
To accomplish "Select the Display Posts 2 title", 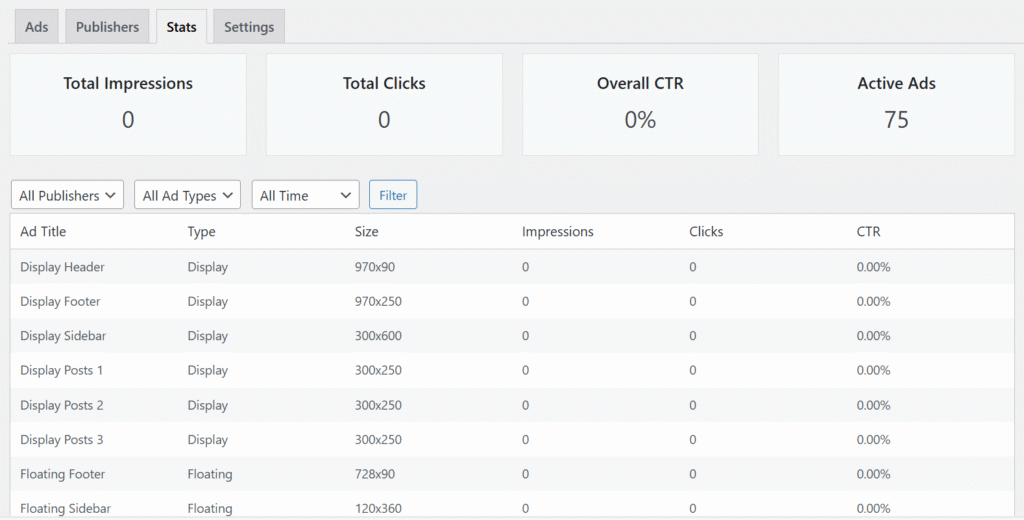I will coord(61,405).
